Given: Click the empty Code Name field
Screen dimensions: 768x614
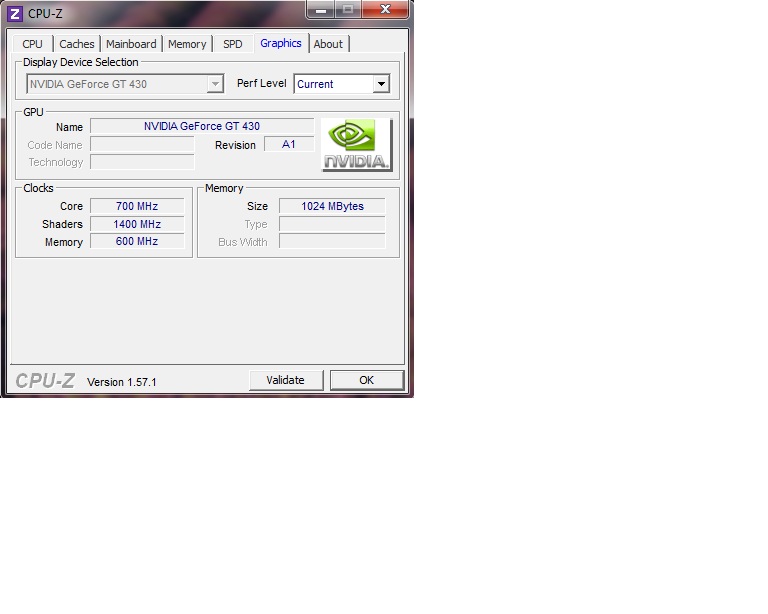Looking at the screenshot, I should pos(142,144).
